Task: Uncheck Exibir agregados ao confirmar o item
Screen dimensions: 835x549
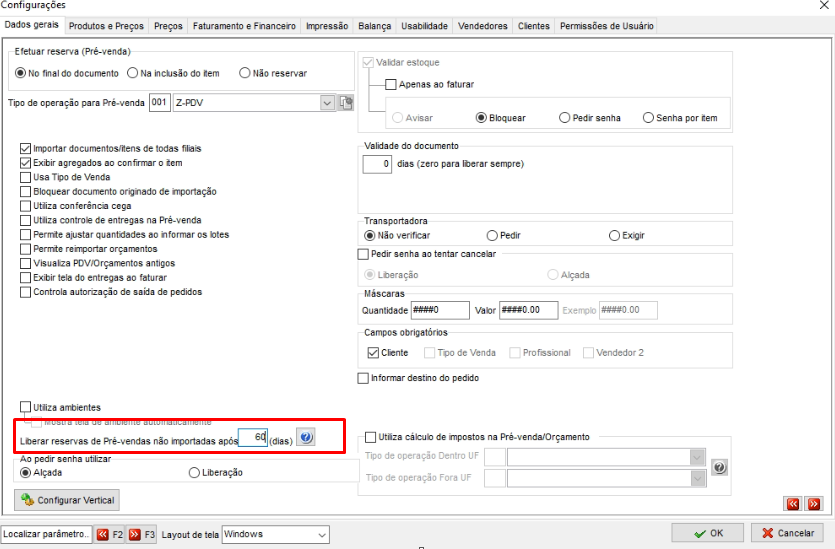Action: click(25, 163)
